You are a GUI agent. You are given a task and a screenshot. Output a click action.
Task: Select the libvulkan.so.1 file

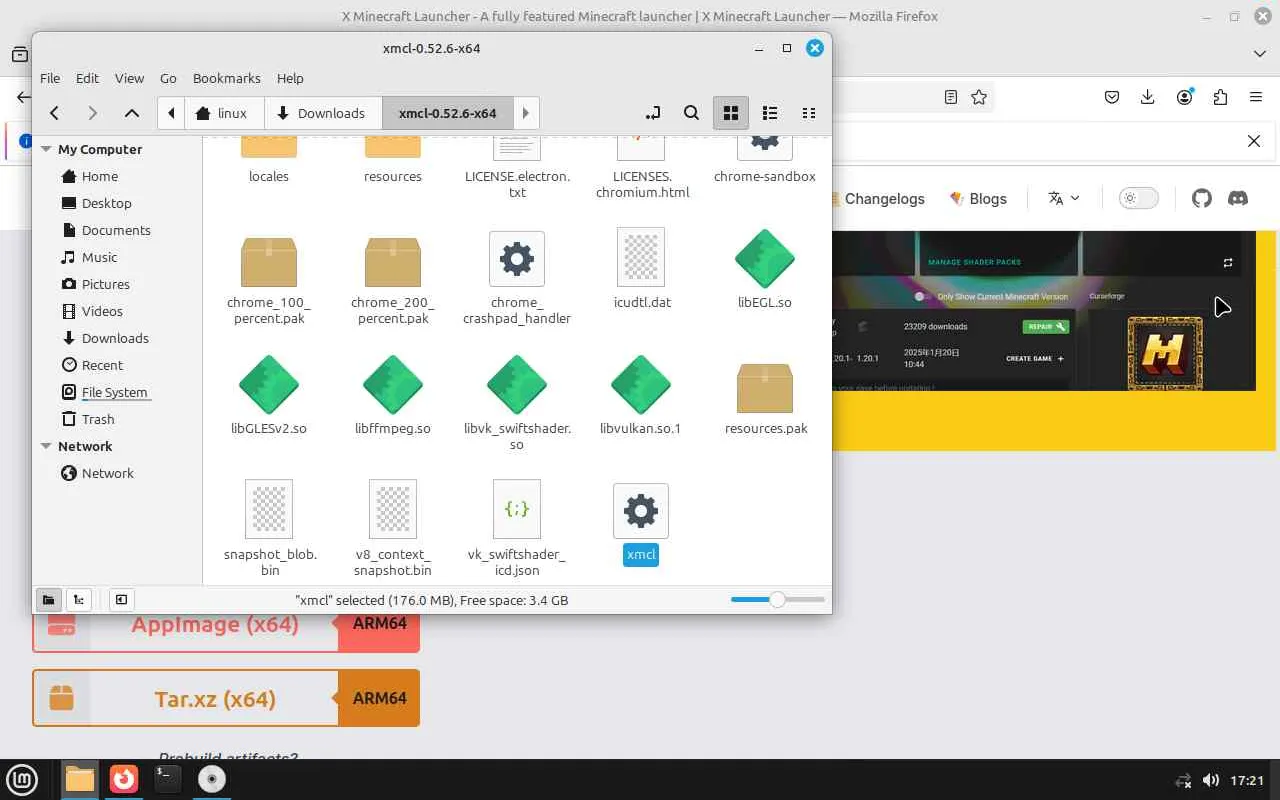[x=641, y=397]
